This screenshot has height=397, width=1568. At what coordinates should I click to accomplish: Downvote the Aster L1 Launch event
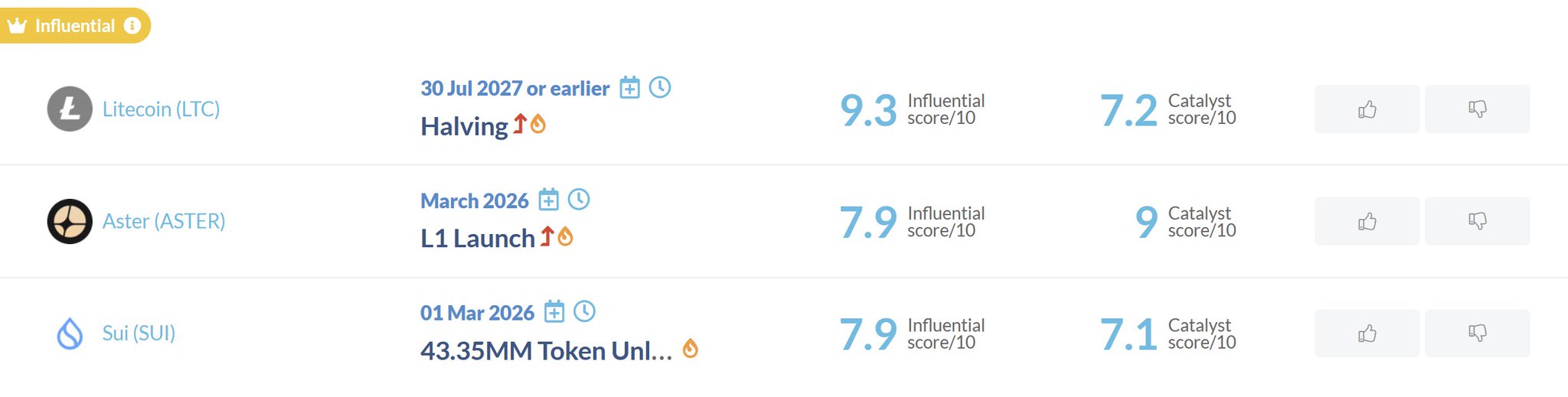pos(1477,222)
